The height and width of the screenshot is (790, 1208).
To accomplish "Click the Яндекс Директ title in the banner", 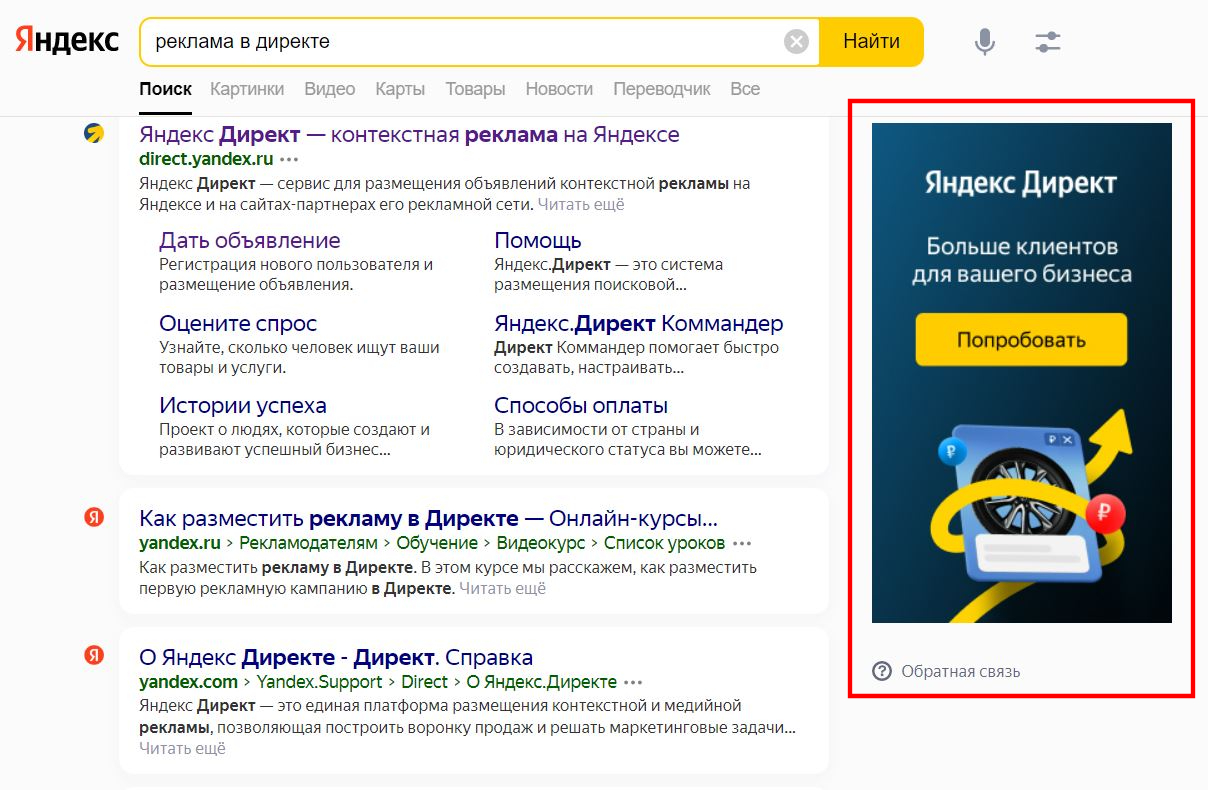I will point(1020,183).
